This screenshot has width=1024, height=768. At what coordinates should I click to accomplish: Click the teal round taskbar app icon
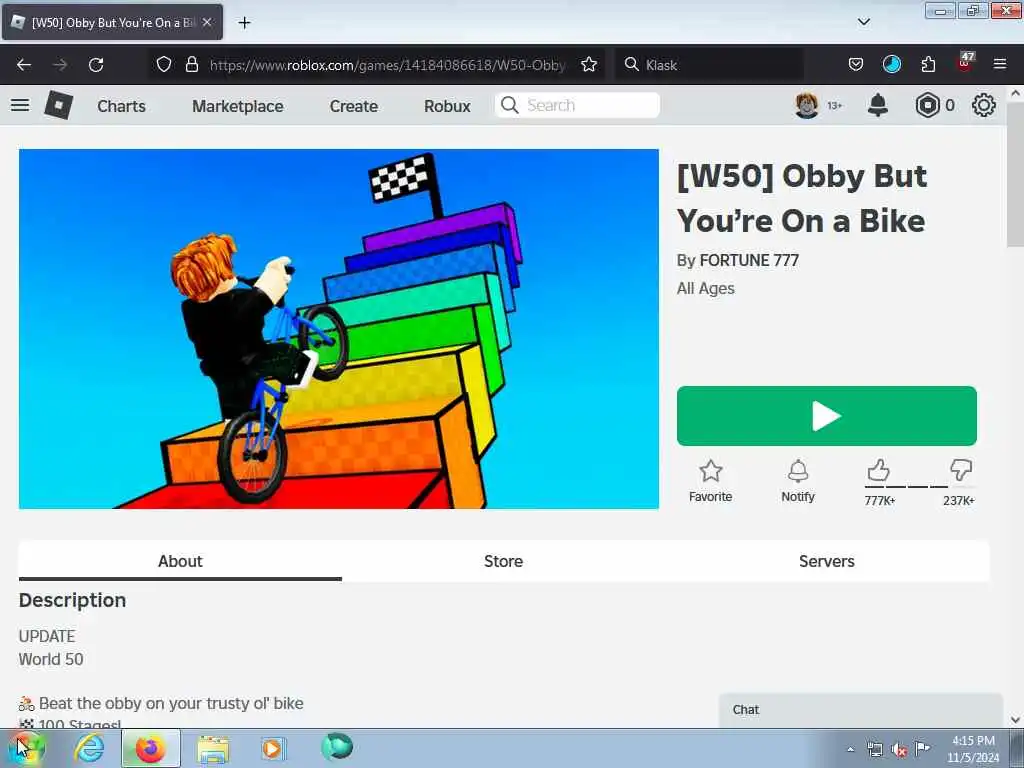click(337, 746)
